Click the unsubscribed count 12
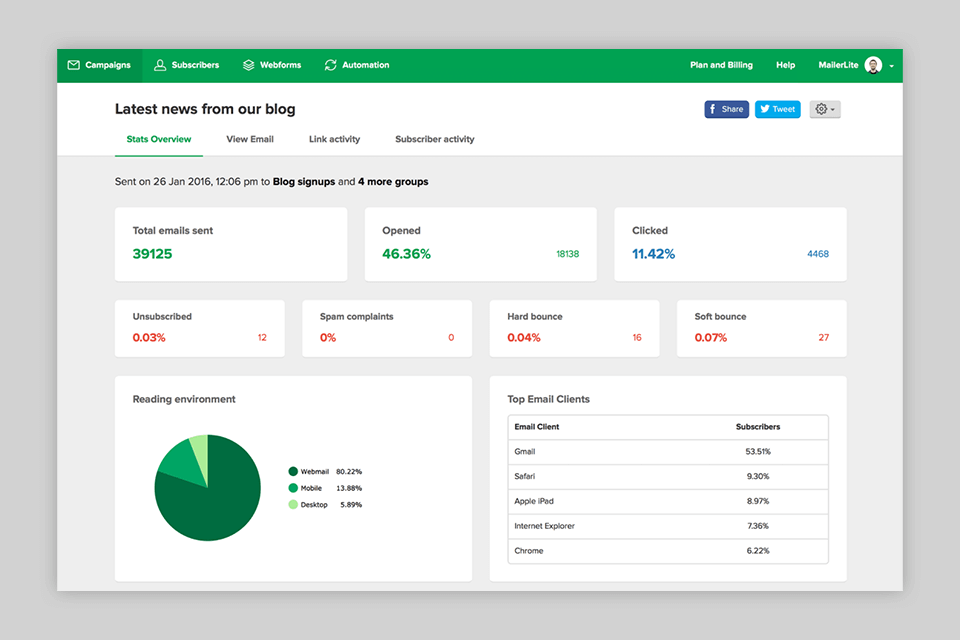Viewport: 960px width, 640px height. click(262, 337)
